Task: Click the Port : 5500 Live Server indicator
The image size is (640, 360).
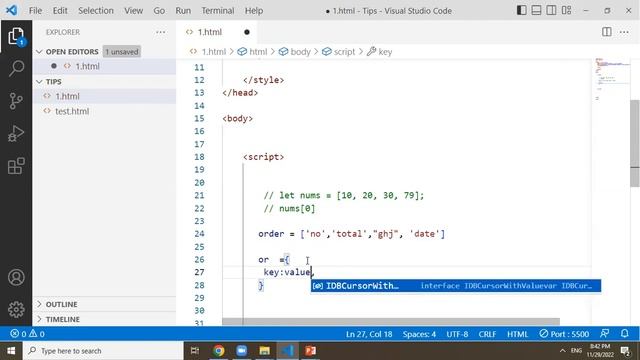Action: point(564,334)
